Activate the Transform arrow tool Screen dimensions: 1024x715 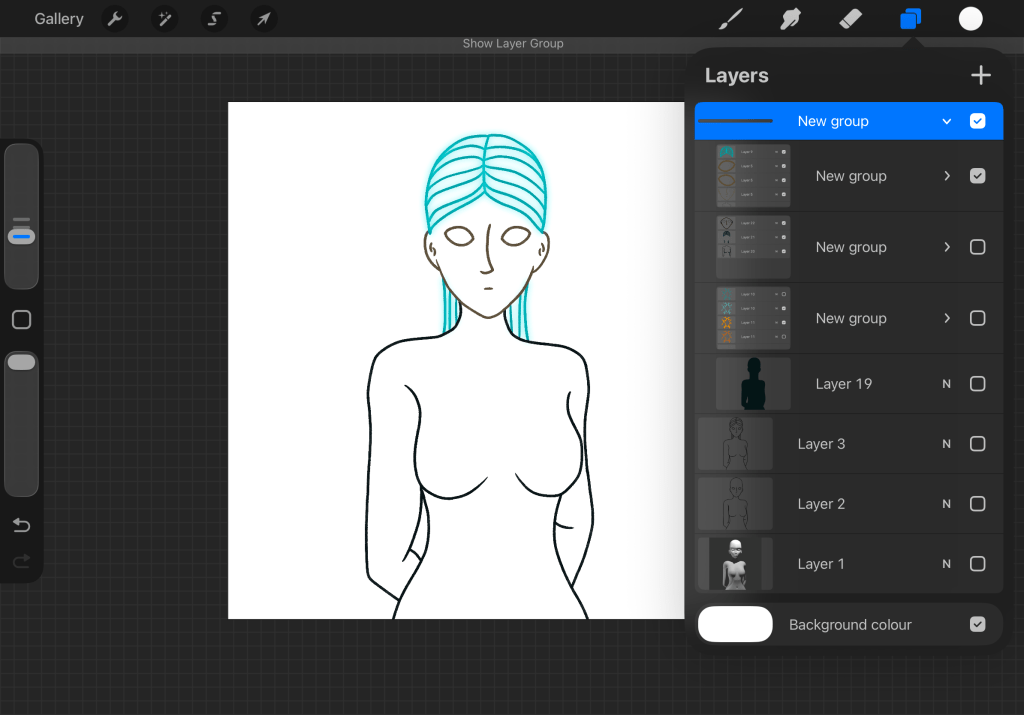pyautogui.click(x=263, y=19)
